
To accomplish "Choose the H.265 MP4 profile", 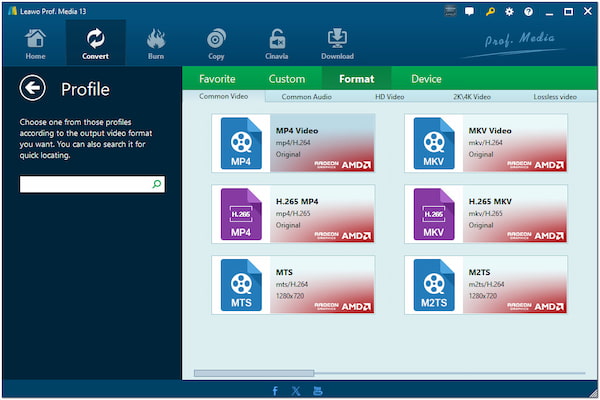I will point(293,214).
